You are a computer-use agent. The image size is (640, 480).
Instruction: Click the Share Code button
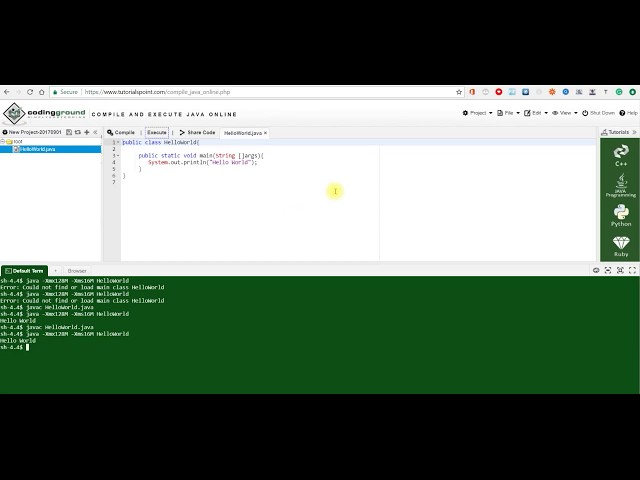pos(197,133)
